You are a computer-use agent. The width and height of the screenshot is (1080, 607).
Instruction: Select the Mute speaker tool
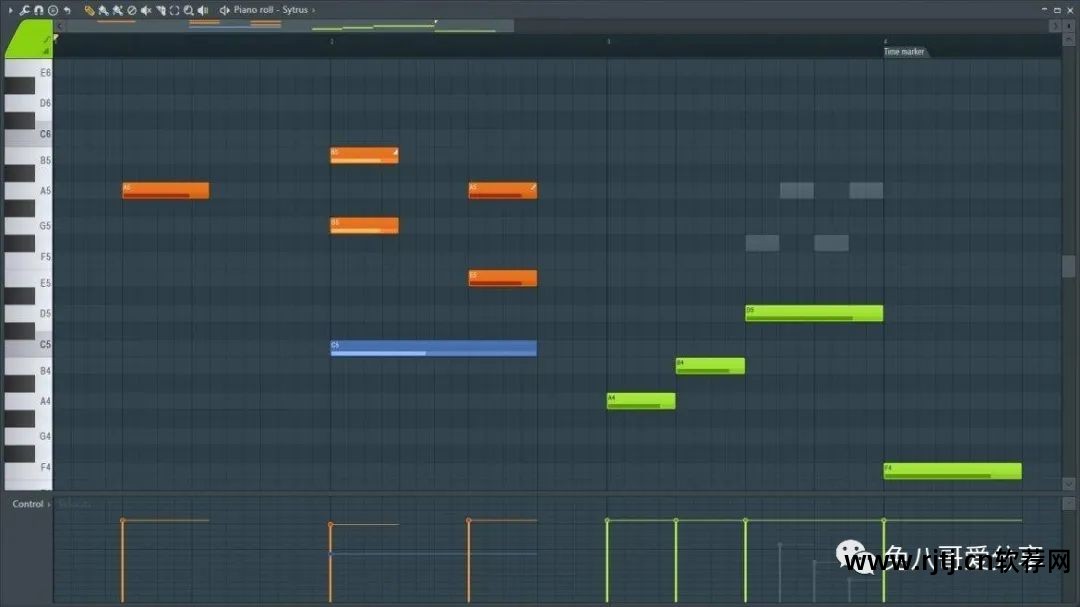(146, 10)
